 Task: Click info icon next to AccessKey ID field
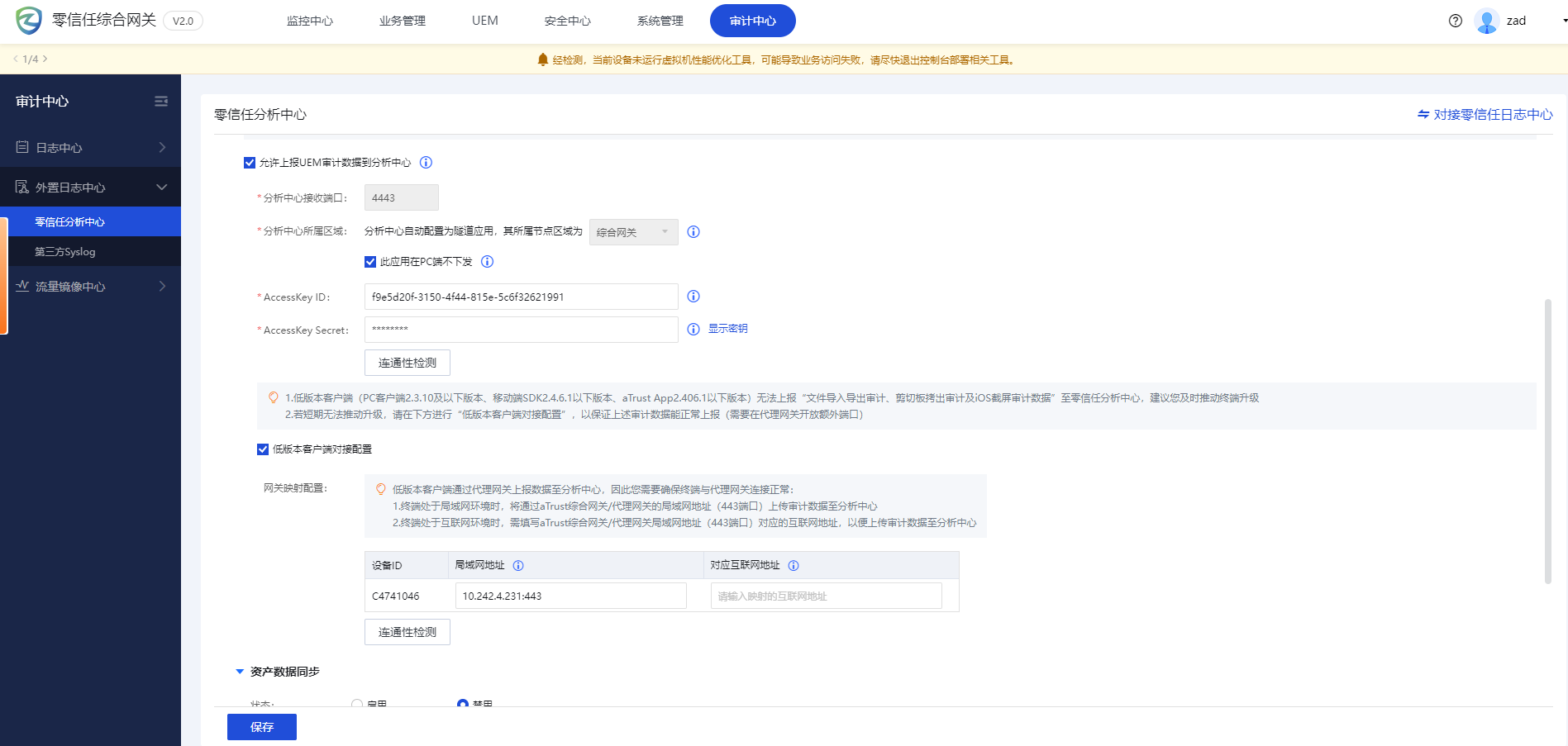[x=693, y=297]
